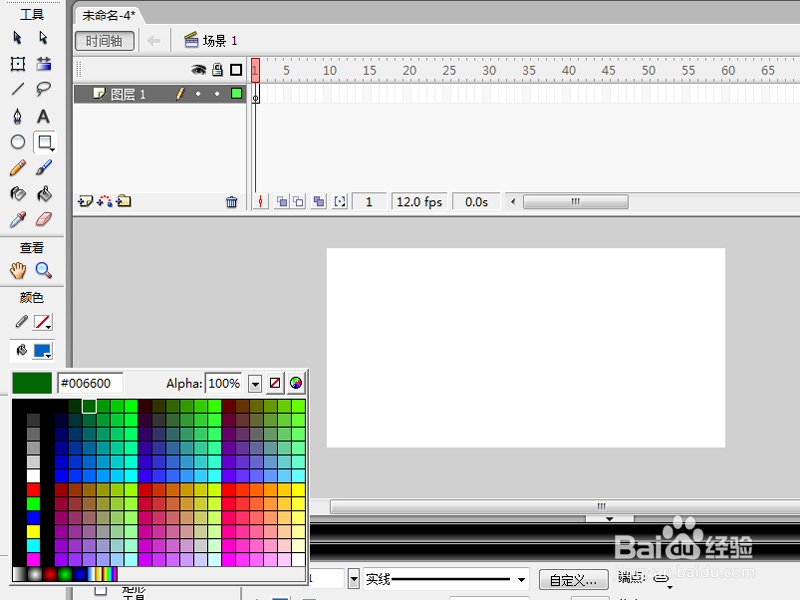The width and height of the screenshot is (800, 600).
Task: Toggle edit multiple frames
Action: (x=319, y=202)
